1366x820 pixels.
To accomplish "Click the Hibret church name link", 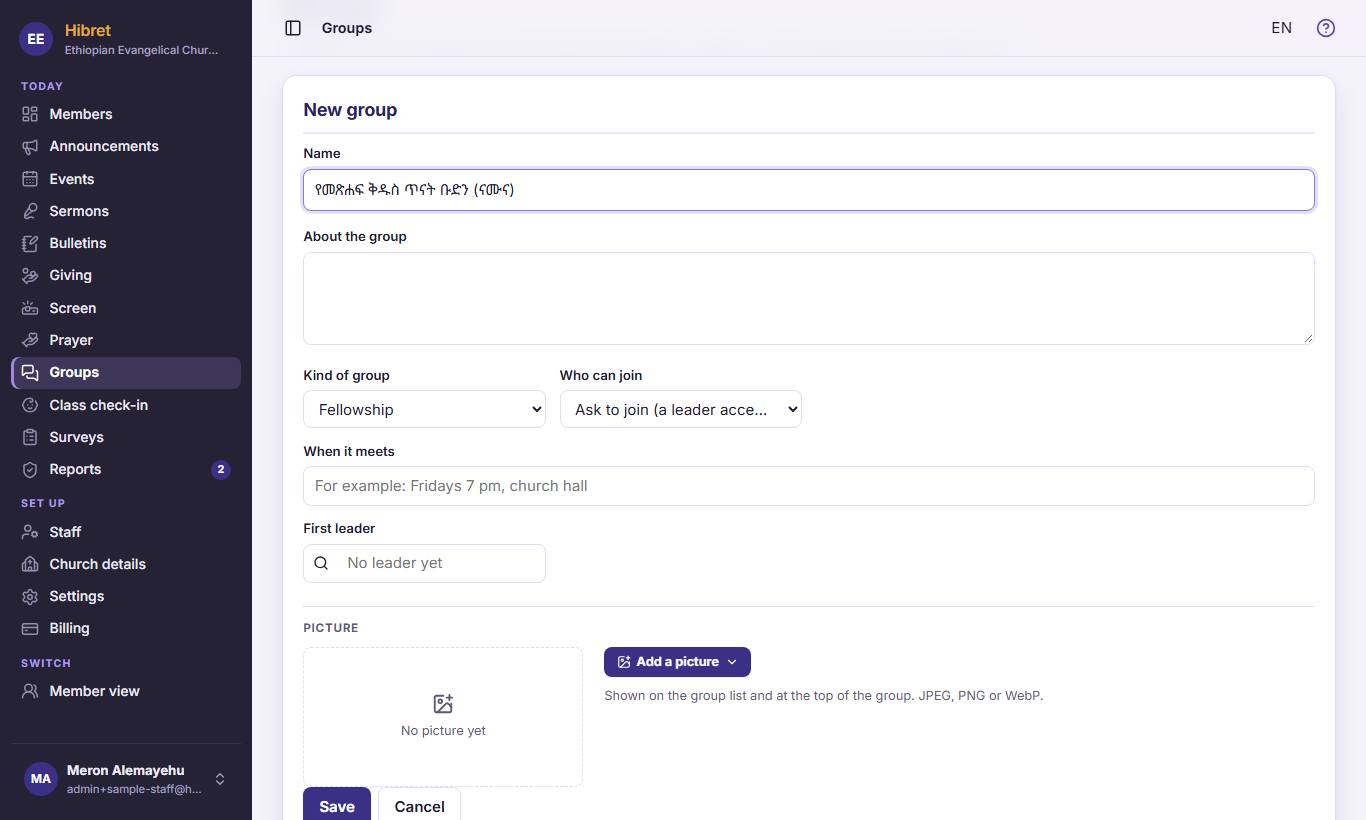I will tap(88, 30).
